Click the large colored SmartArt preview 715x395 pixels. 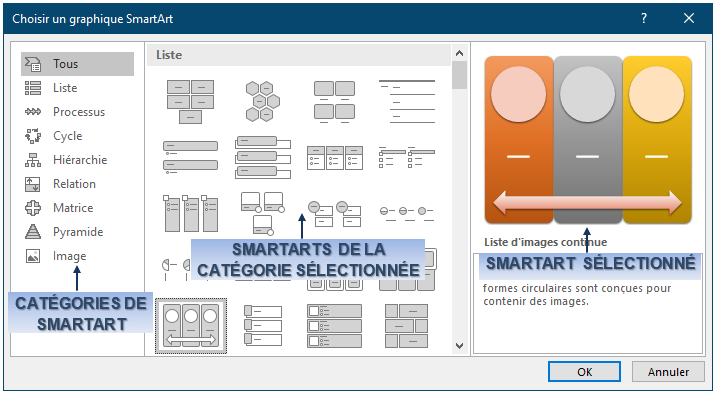tap(588, 140)
